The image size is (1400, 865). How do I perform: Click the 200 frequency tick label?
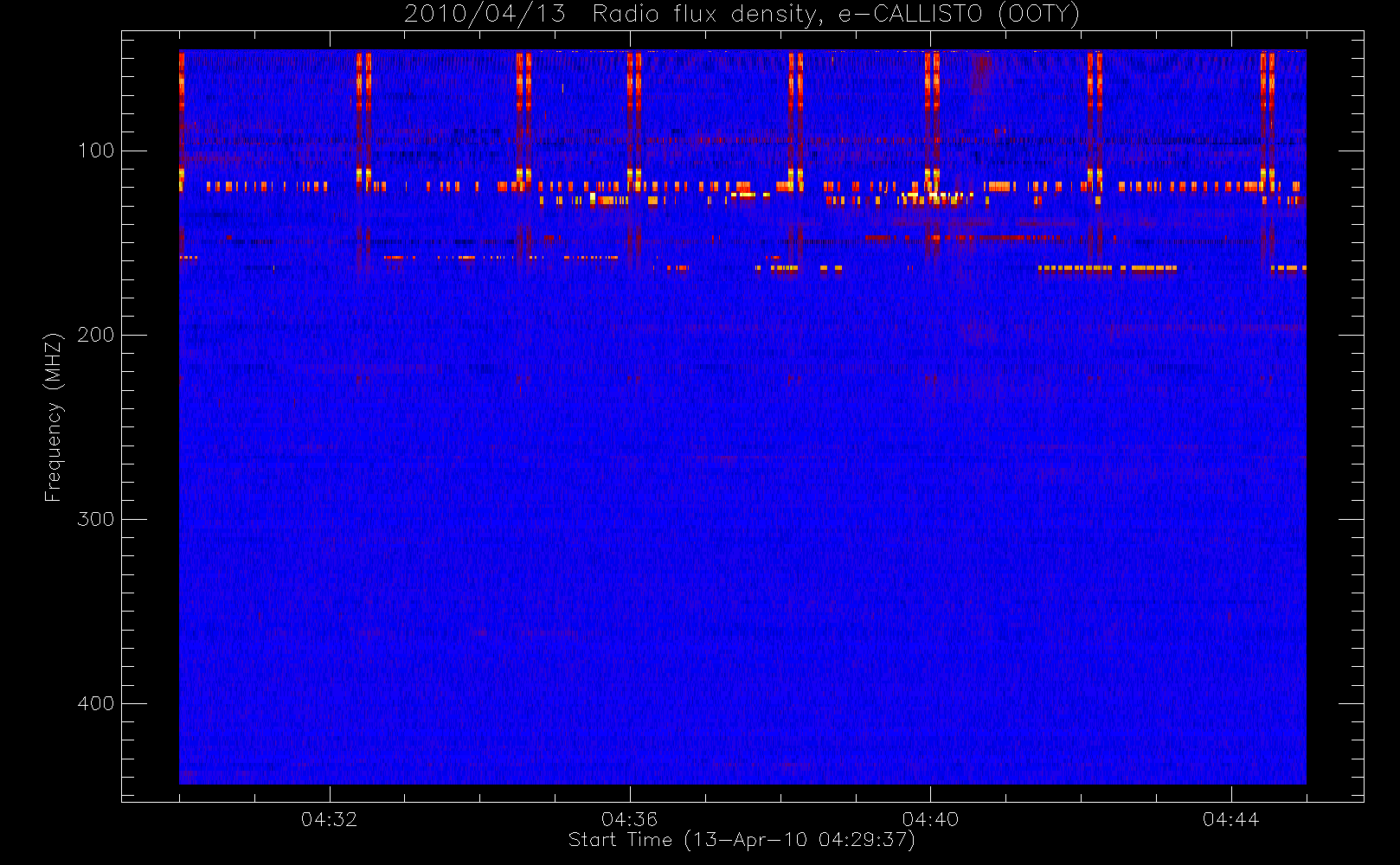coord(96,335)
